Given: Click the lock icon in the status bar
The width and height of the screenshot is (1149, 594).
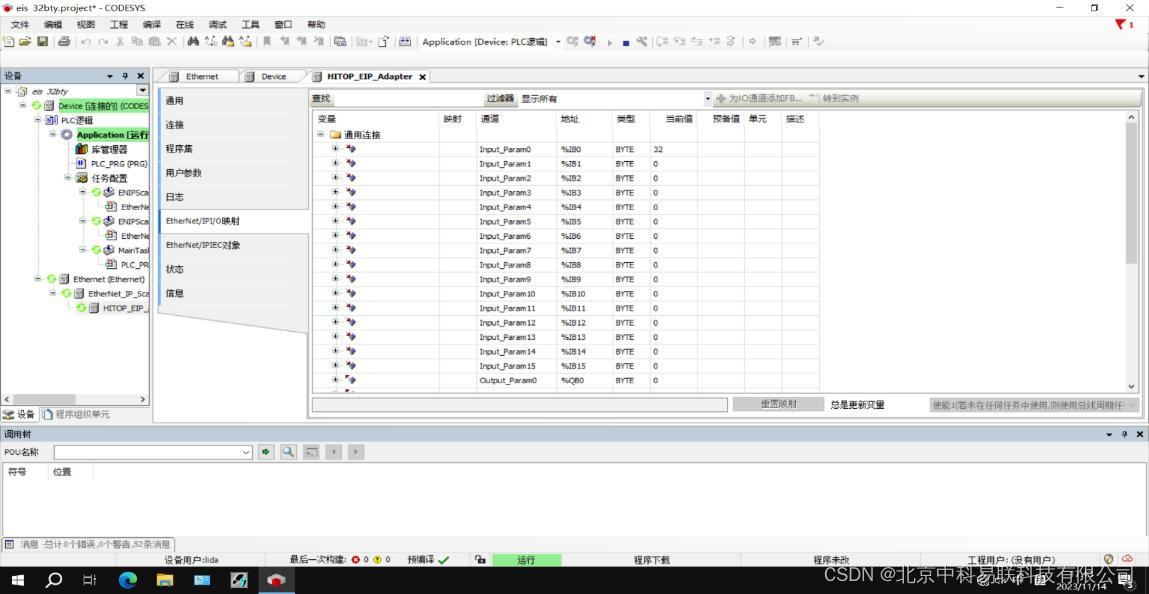Looking at the screenshot, I should pyautogui.click(x=480, y=560).
